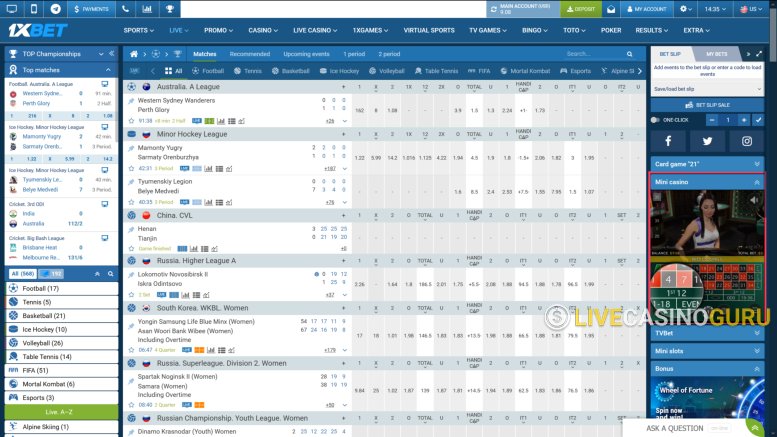The image size is (777, 437).
Task: Open the Facebook social link
Action: click(x=668, y=141)
